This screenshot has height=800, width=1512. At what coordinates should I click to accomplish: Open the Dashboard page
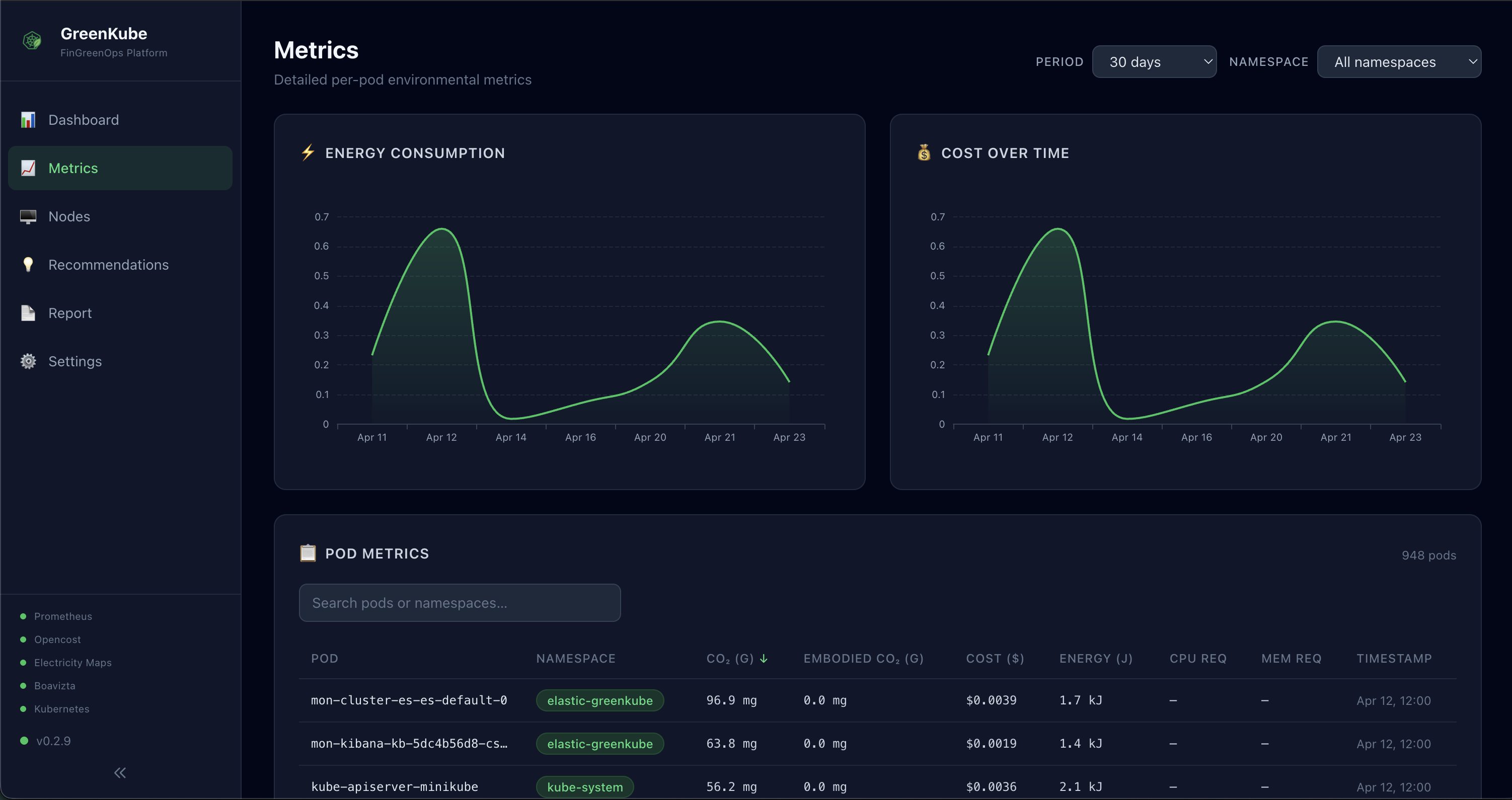pyautogui.click(x=120, y=120)
